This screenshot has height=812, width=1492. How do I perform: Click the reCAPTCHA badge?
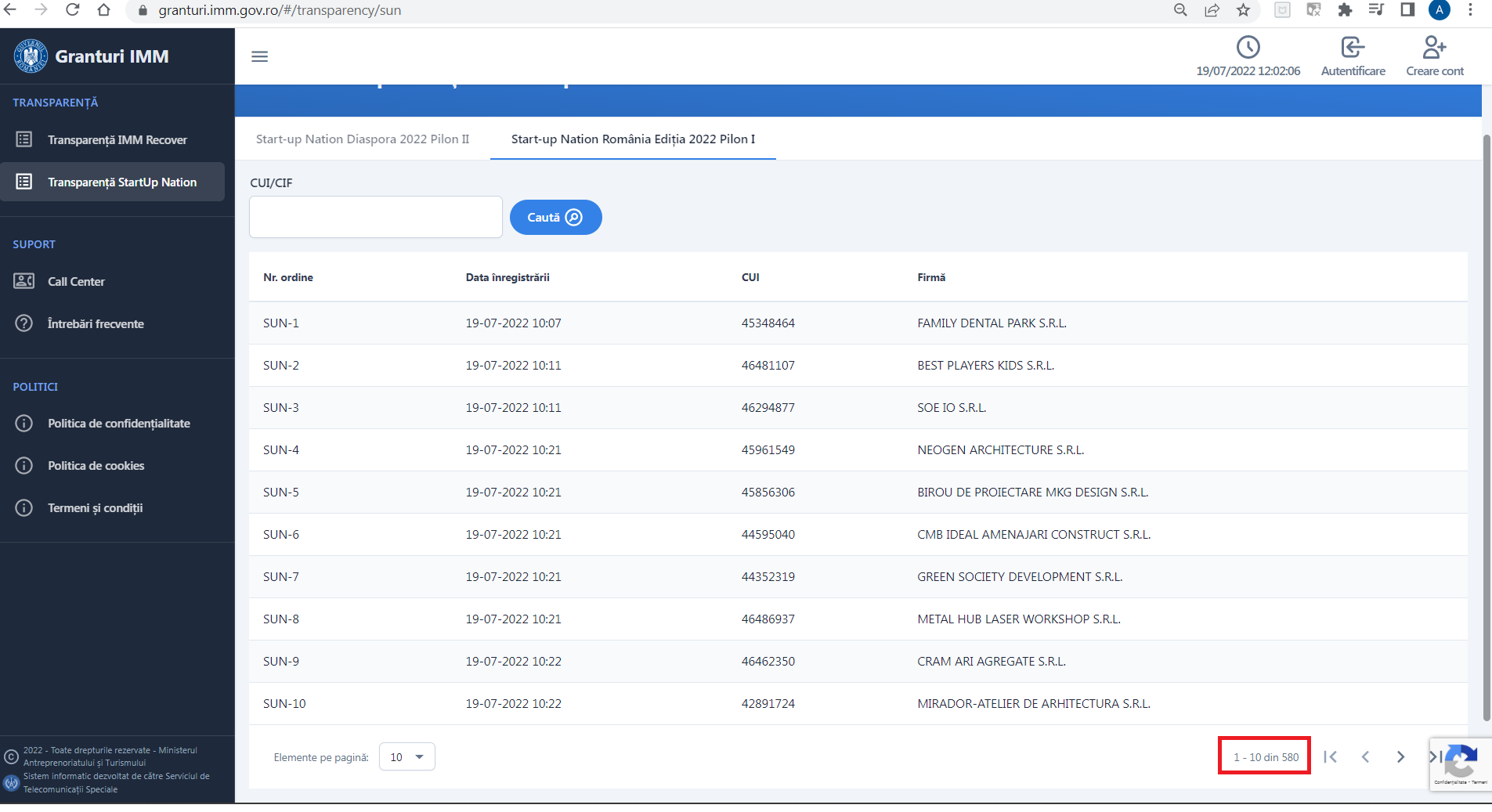point(1461,764)
